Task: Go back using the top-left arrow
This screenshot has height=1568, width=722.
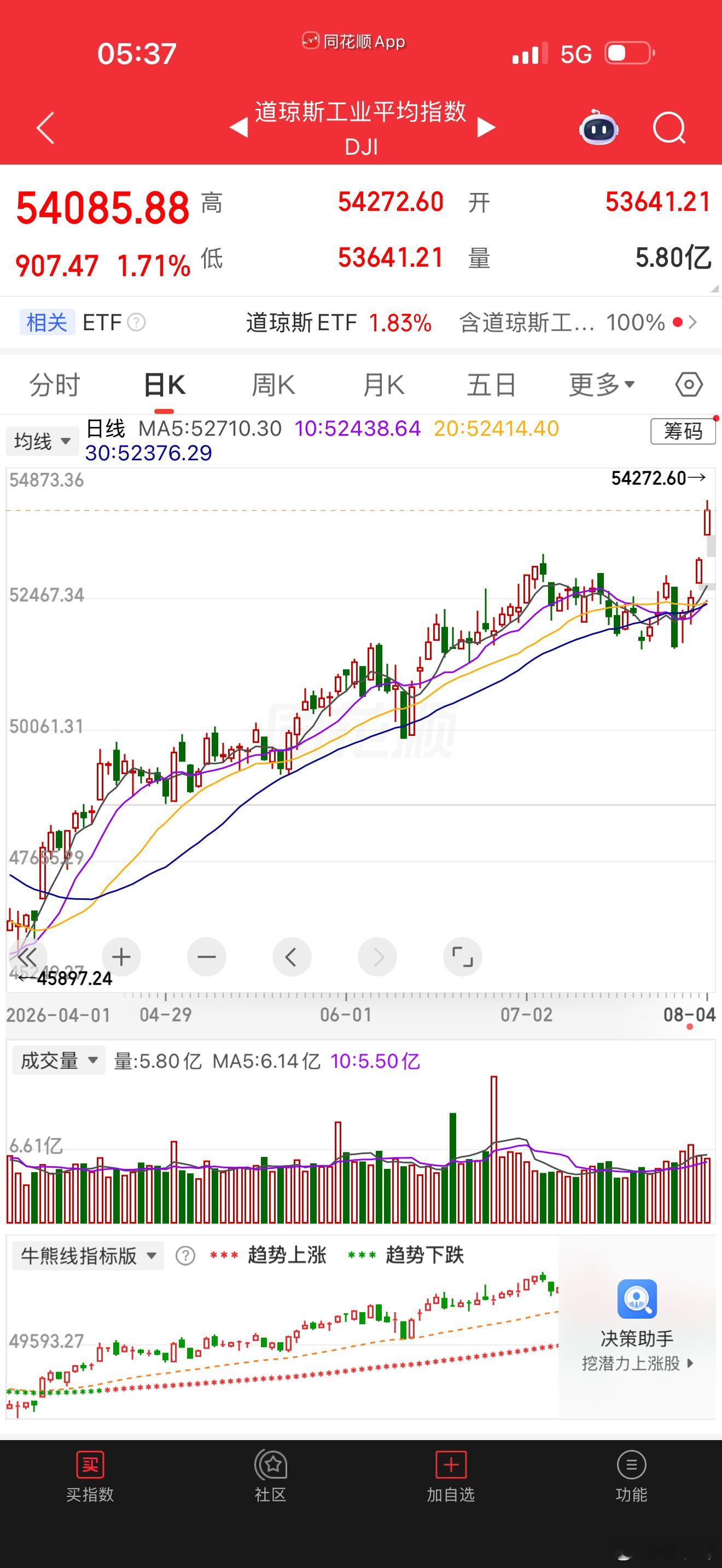Action: [x=45, y=128]
